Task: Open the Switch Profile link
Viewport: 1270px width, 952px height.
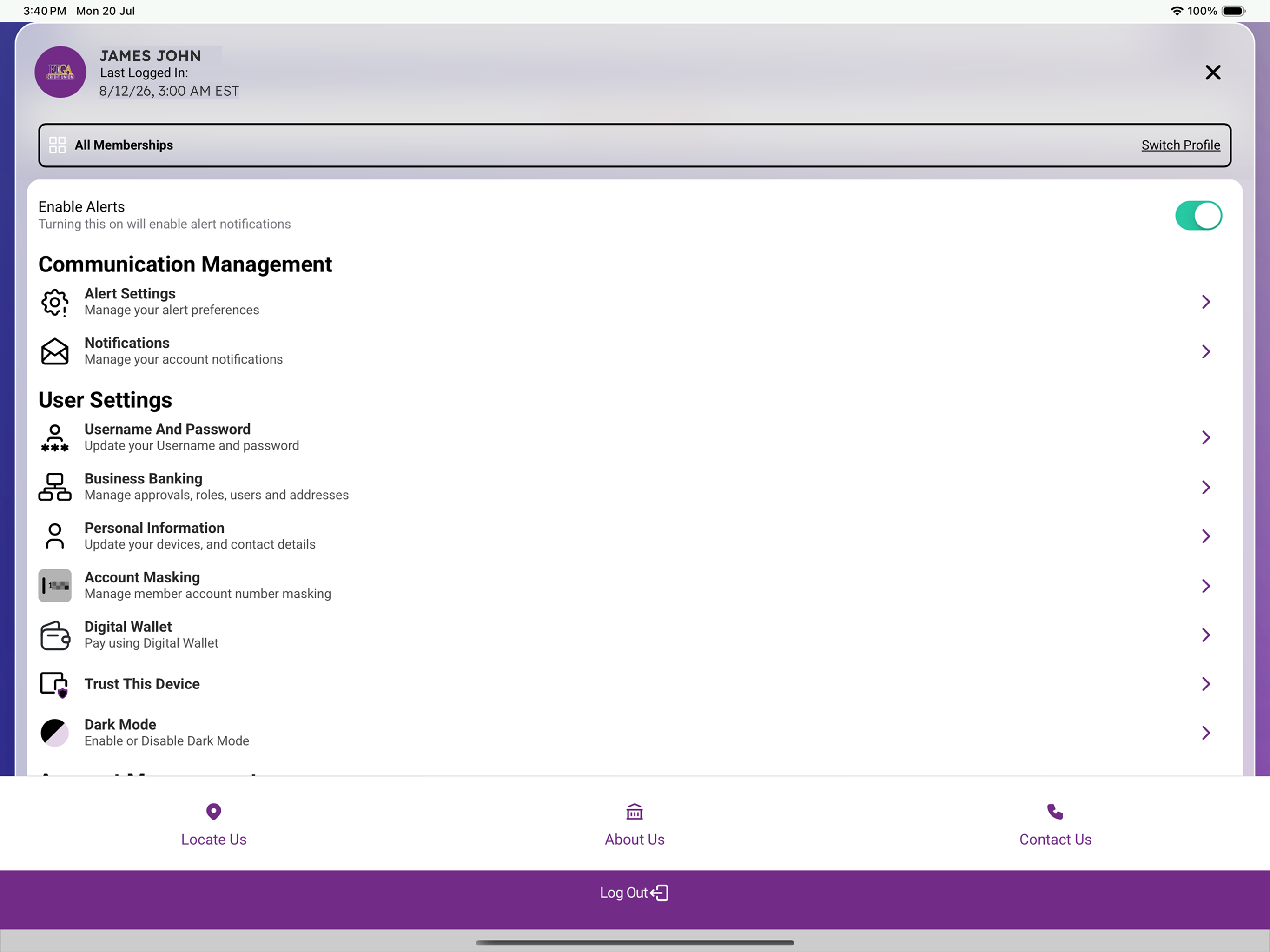Action: click(1180, 145)
